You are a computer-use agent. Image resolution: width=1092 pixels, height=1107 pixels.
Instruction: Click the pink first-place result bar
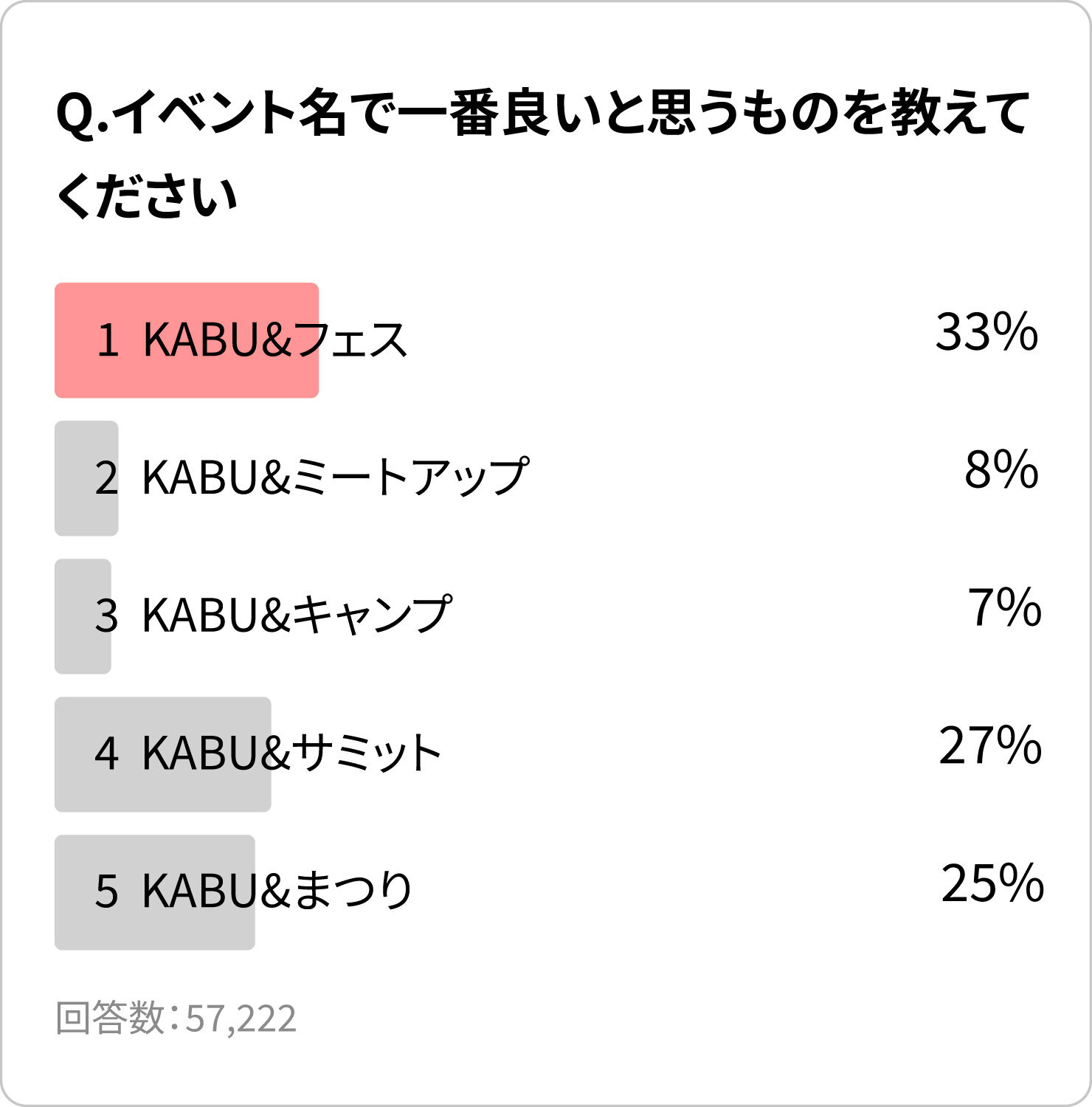pos(187,340)
